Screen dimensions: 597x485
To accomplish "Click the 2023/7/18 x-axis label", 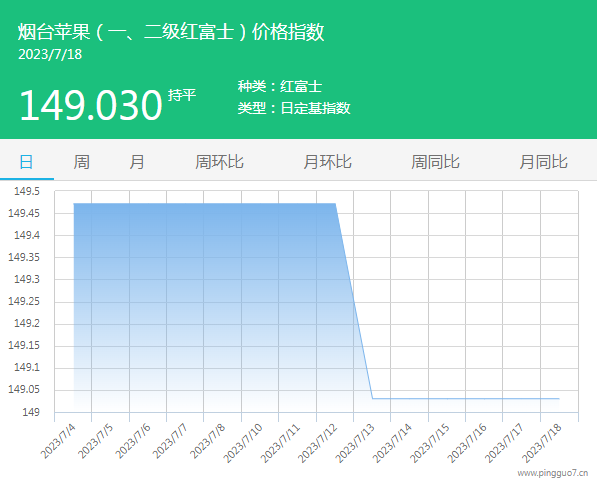I will tap(542, 443).
